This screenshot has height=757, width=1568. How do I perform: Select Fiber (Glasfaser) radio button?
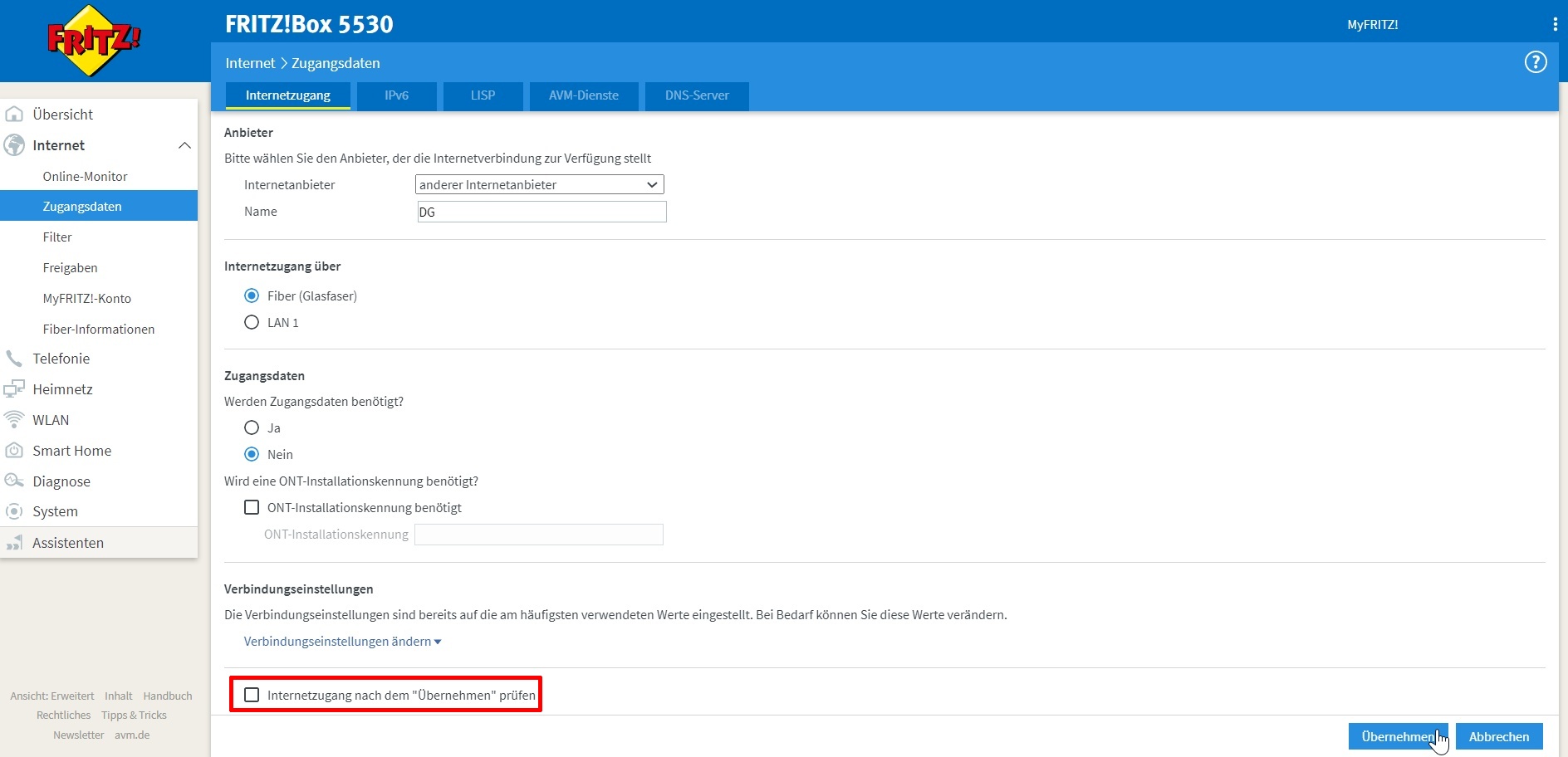tap(252, 296)
